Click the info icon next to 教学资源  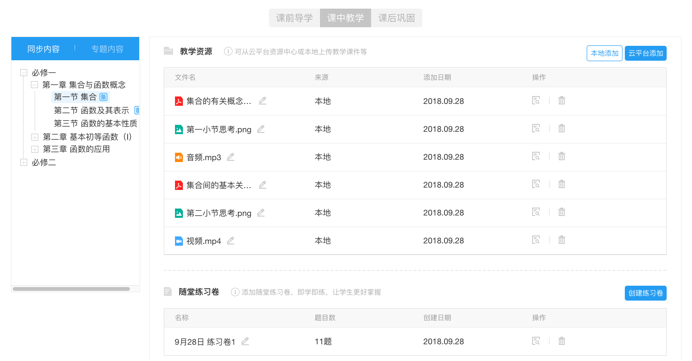pyautogui.click(x=228, y=52)
